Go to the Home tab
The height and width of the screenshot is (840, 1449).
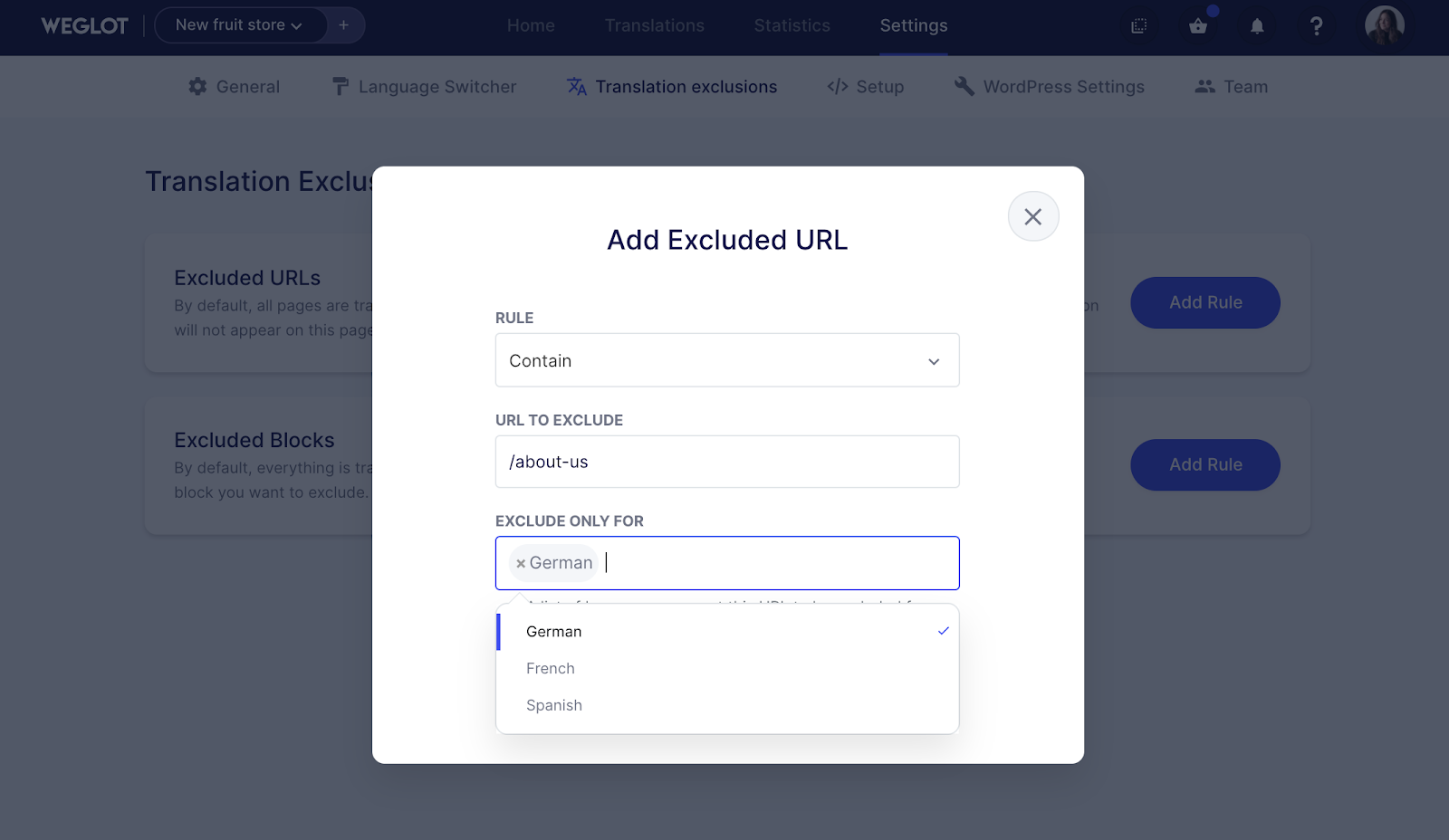(531, 25)
